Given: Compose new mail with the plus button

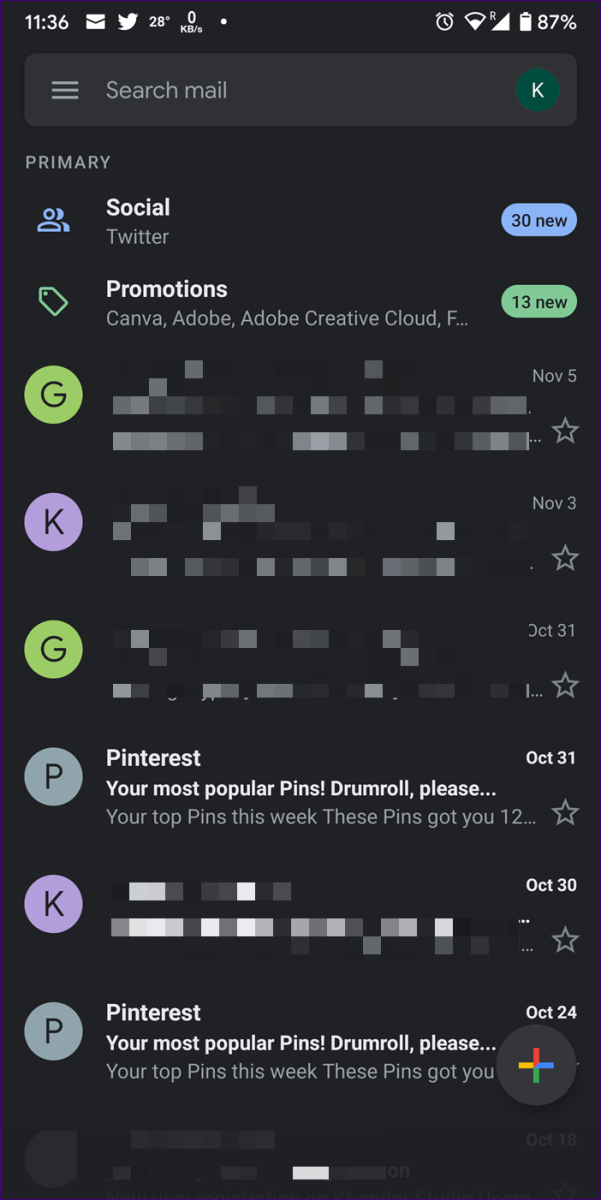Looking at the screenshot, I should (536, 1066).
